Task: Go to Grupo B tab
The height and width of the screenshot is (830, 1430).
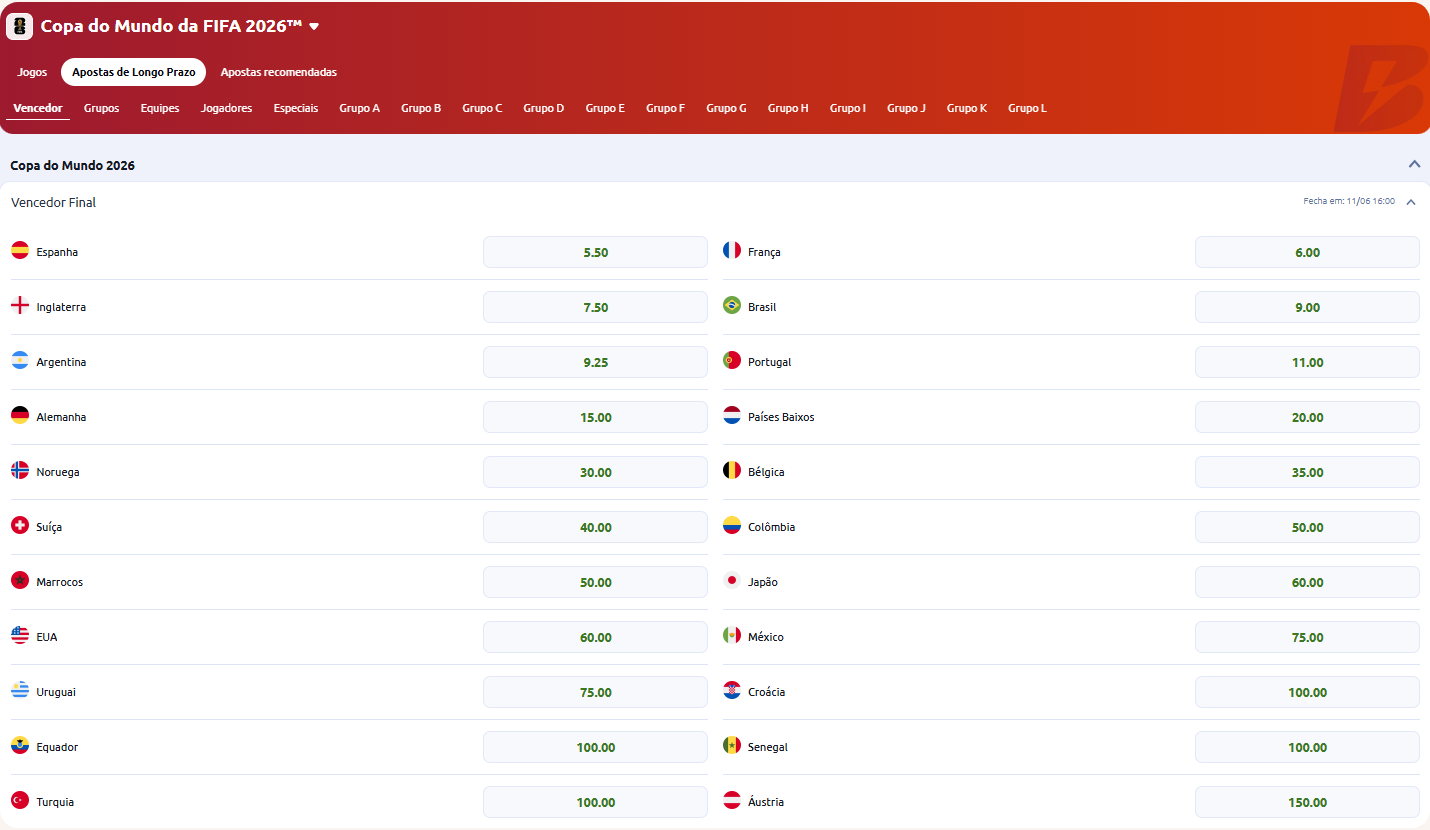Action: (421, 108)
